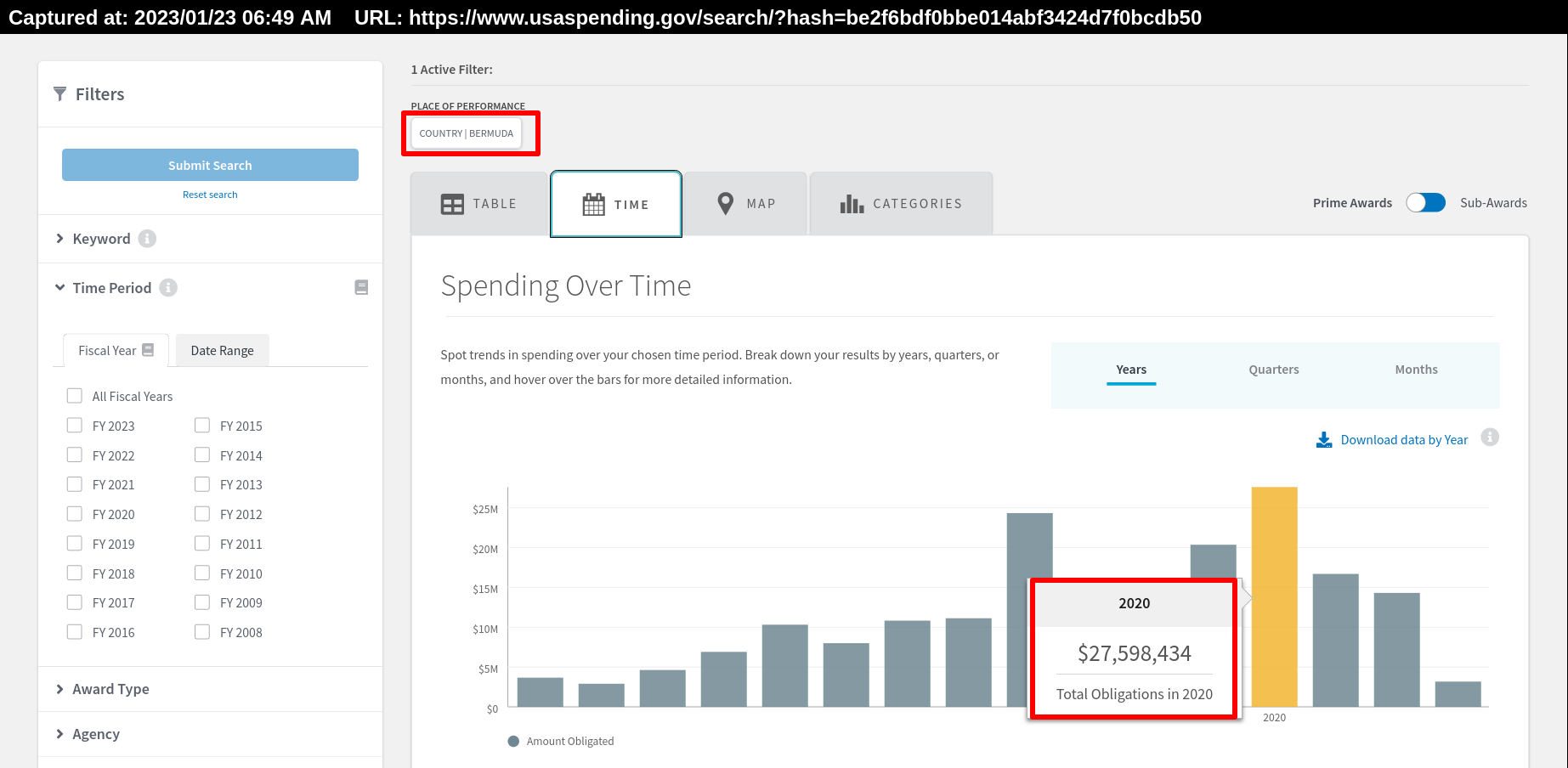
Task: Click the glossary icon in Fiscal Year tab
Action: [x=148, y=350]
